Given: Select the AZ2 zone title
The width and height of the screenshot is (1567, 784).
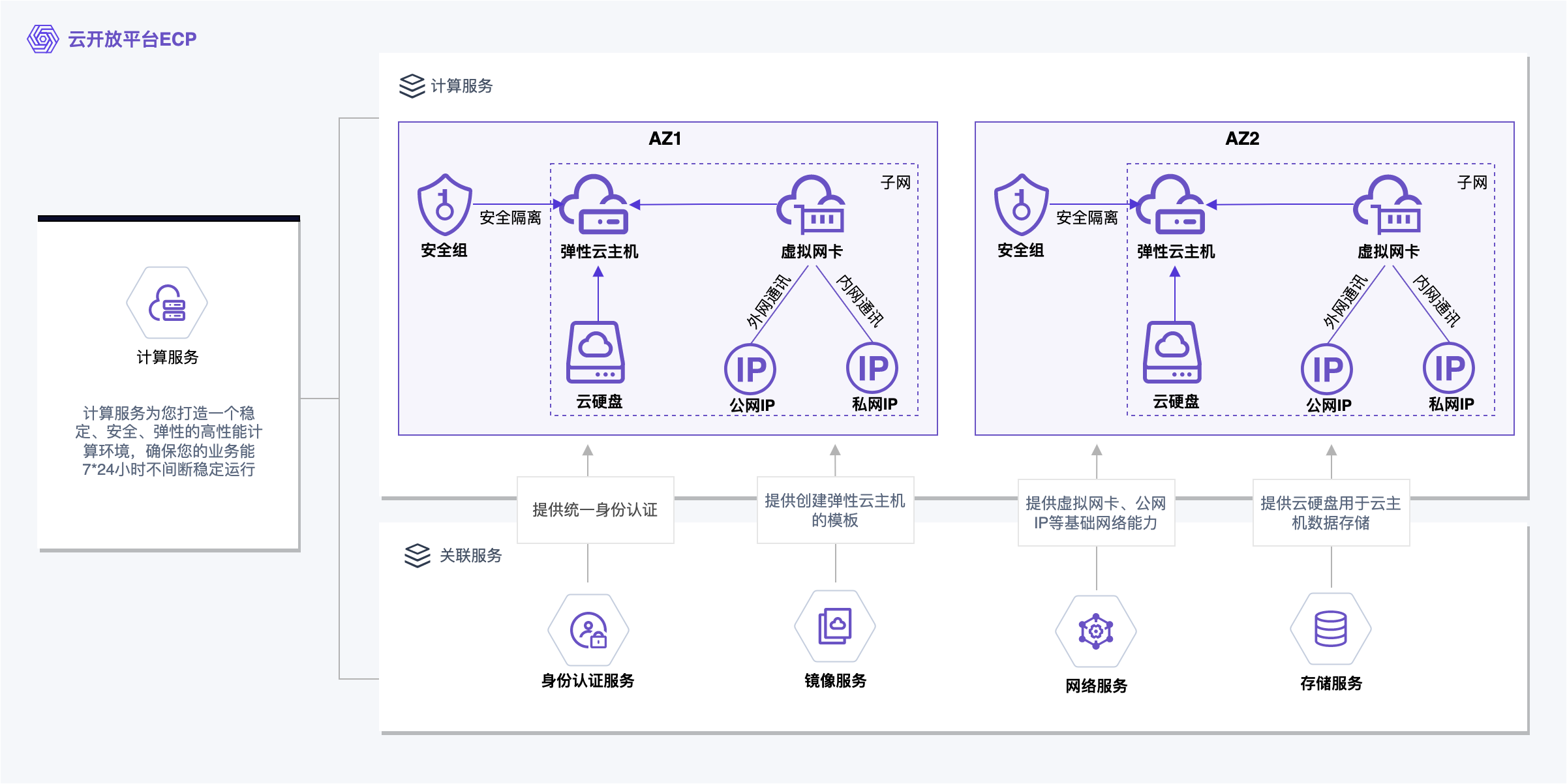Looking at the screenshot, I should [x=1242, y=138].
